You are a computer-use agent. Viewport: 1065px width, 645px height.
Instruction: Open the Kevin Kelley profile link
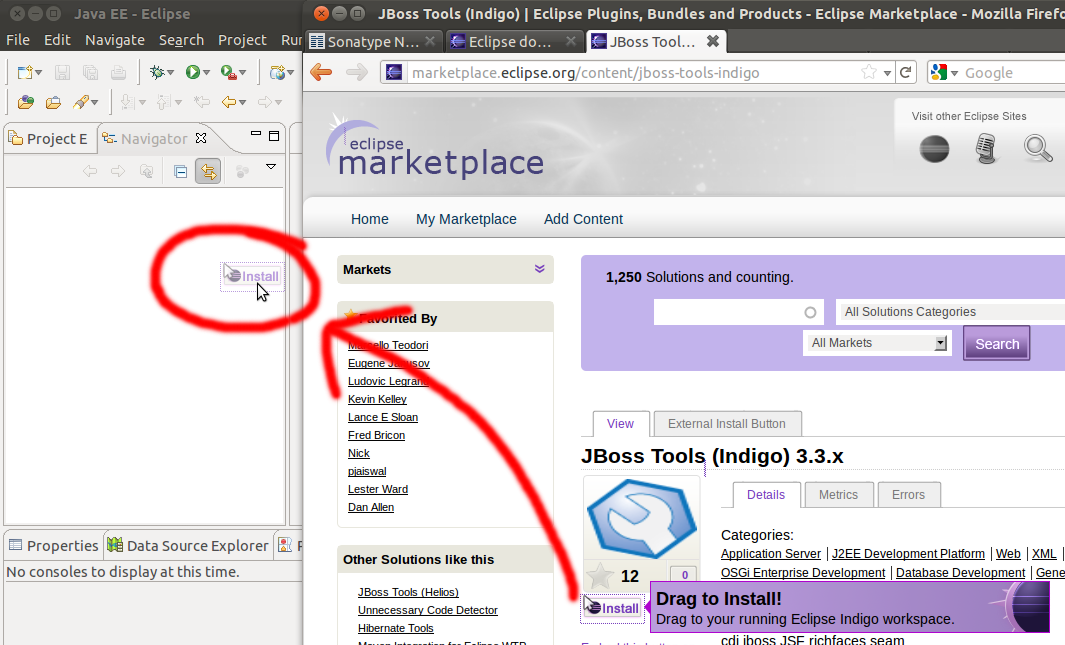pyautogui.click(x=377, y=399)
